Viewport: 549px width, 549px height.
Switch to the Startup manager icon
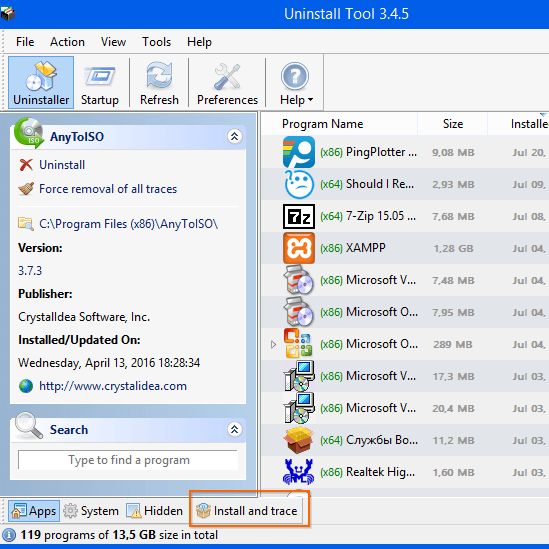coord(100,83)
